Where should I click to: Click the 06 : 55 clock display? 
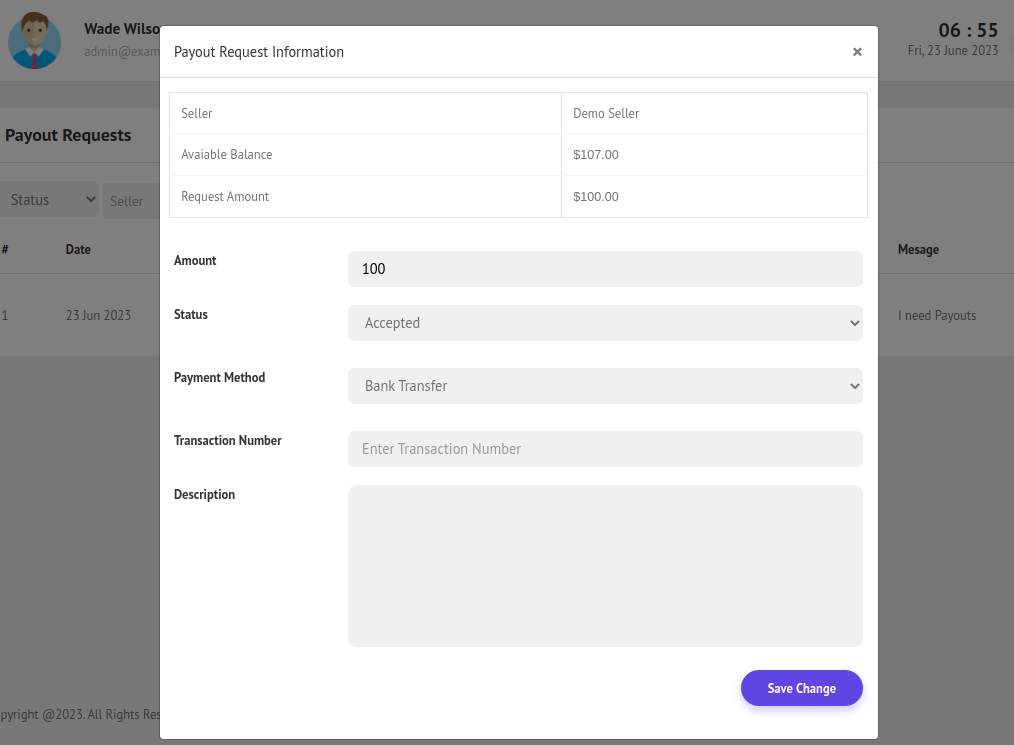coord(967,30)
